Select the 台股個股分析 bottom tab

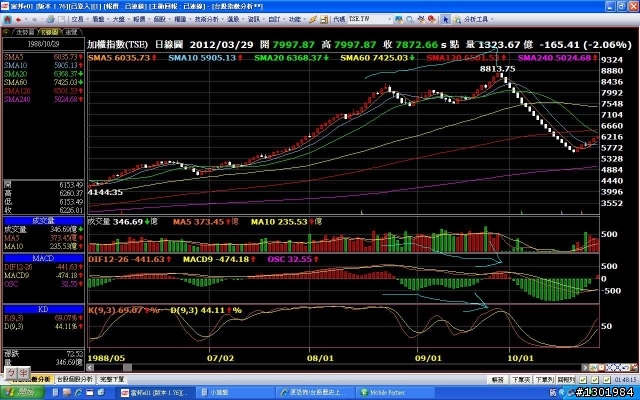coord(75,380)
